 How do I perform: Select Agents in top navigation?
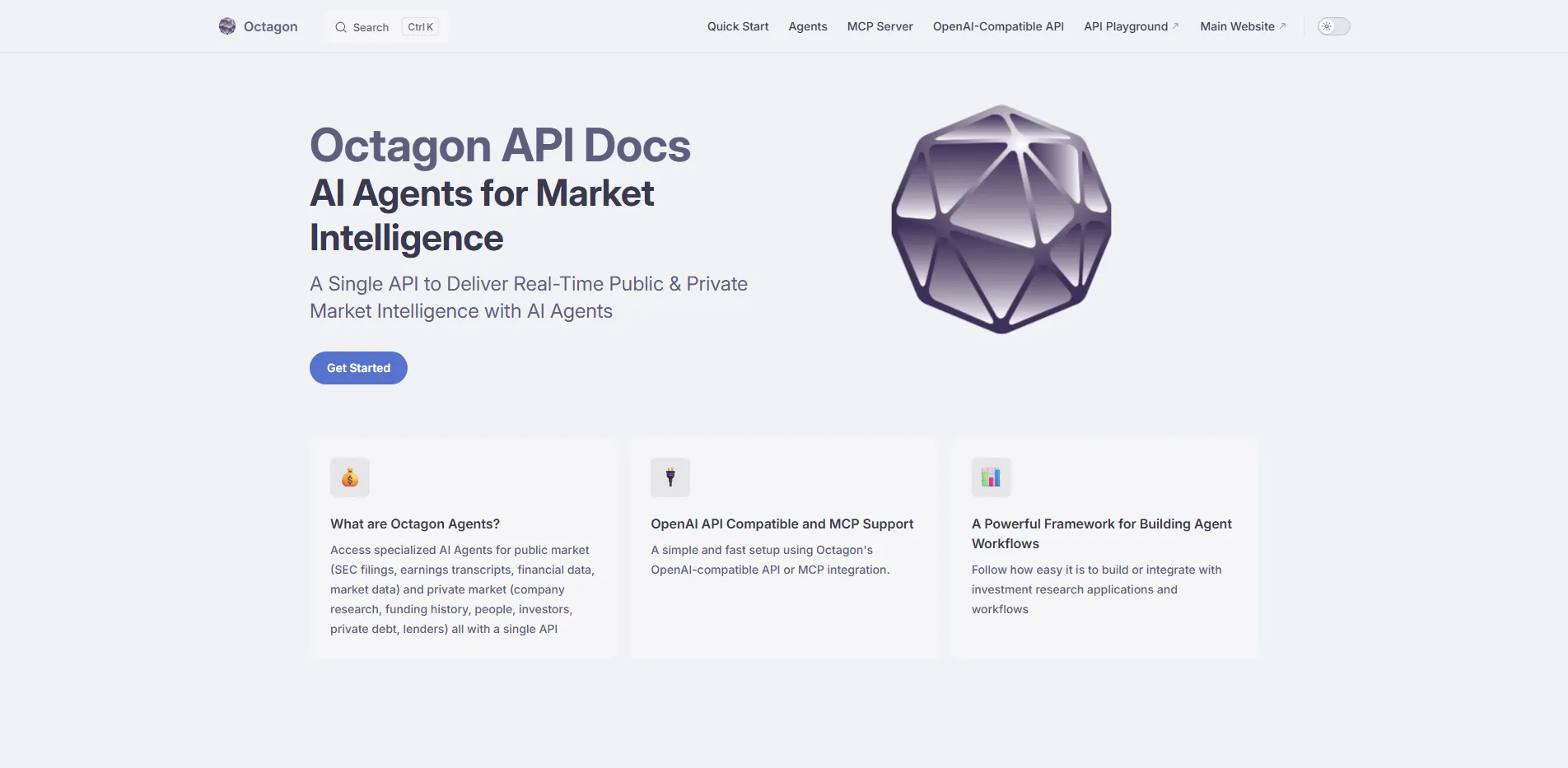pos(807,26)
